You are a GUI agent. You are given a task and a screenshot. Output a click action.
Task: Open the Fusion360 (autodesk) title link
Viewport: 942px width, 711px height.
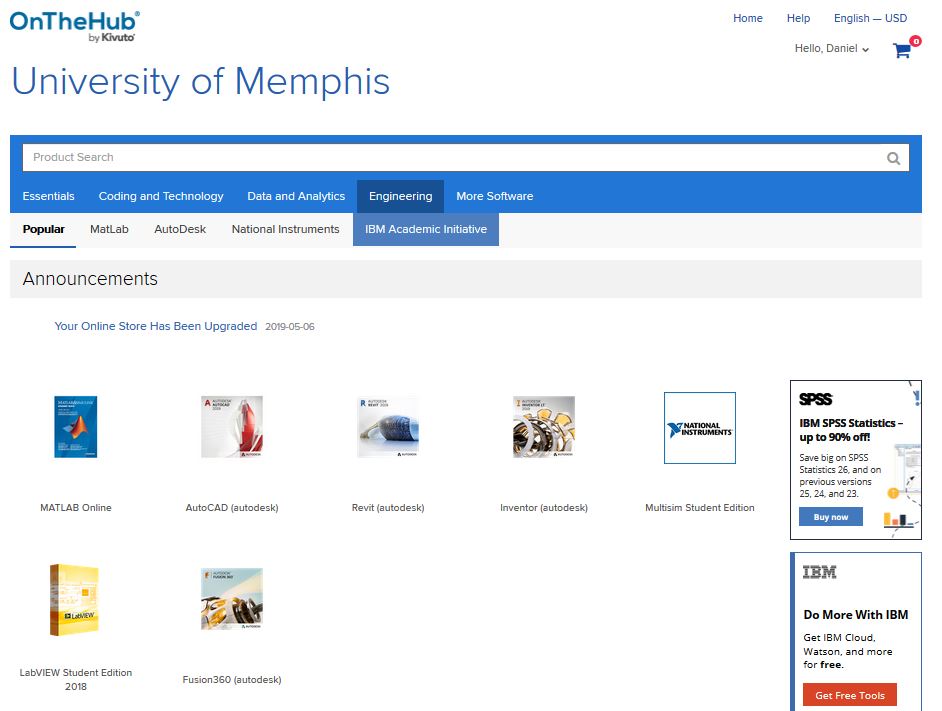[232, 680]
